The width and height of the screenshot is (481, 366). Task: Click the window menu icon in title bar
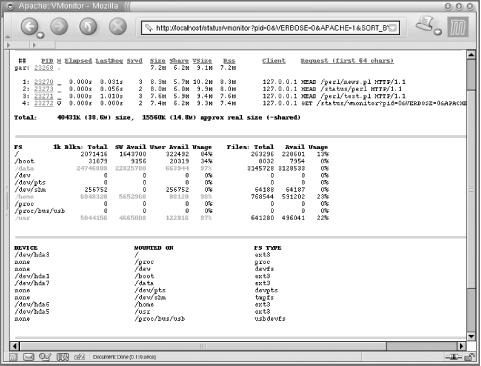10,6
